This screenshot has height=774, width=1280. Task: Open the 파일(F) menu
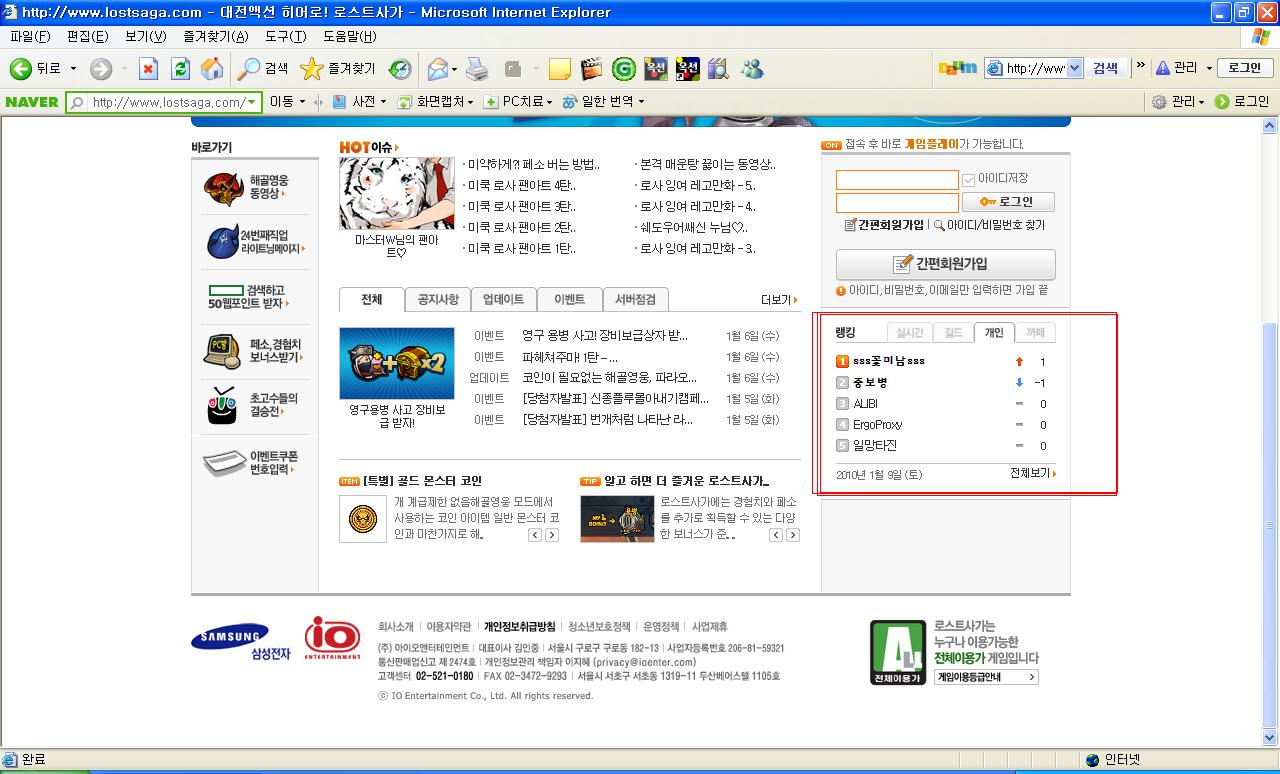30,36
